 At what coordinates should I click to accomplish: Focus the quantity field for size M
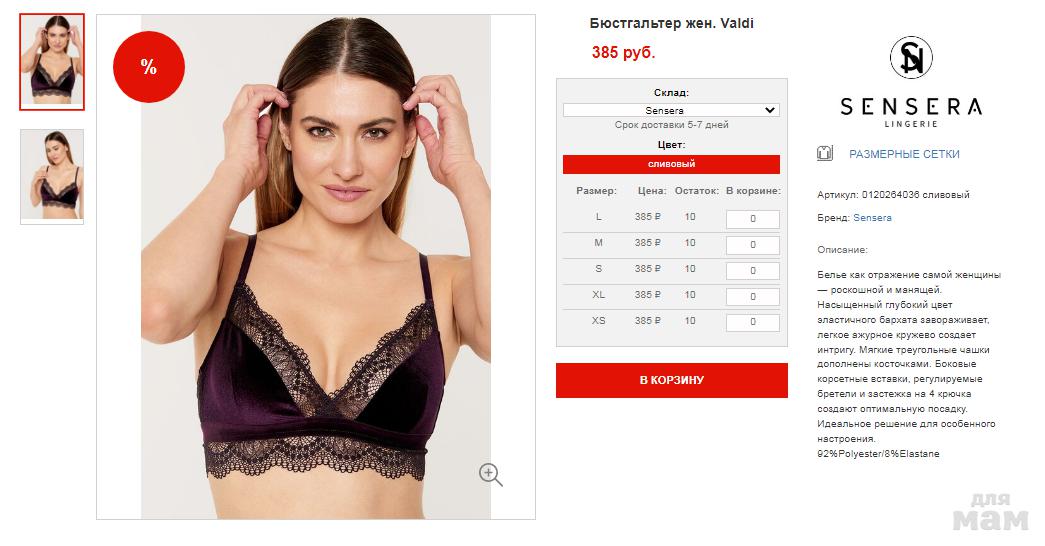[x=752, y=245]
